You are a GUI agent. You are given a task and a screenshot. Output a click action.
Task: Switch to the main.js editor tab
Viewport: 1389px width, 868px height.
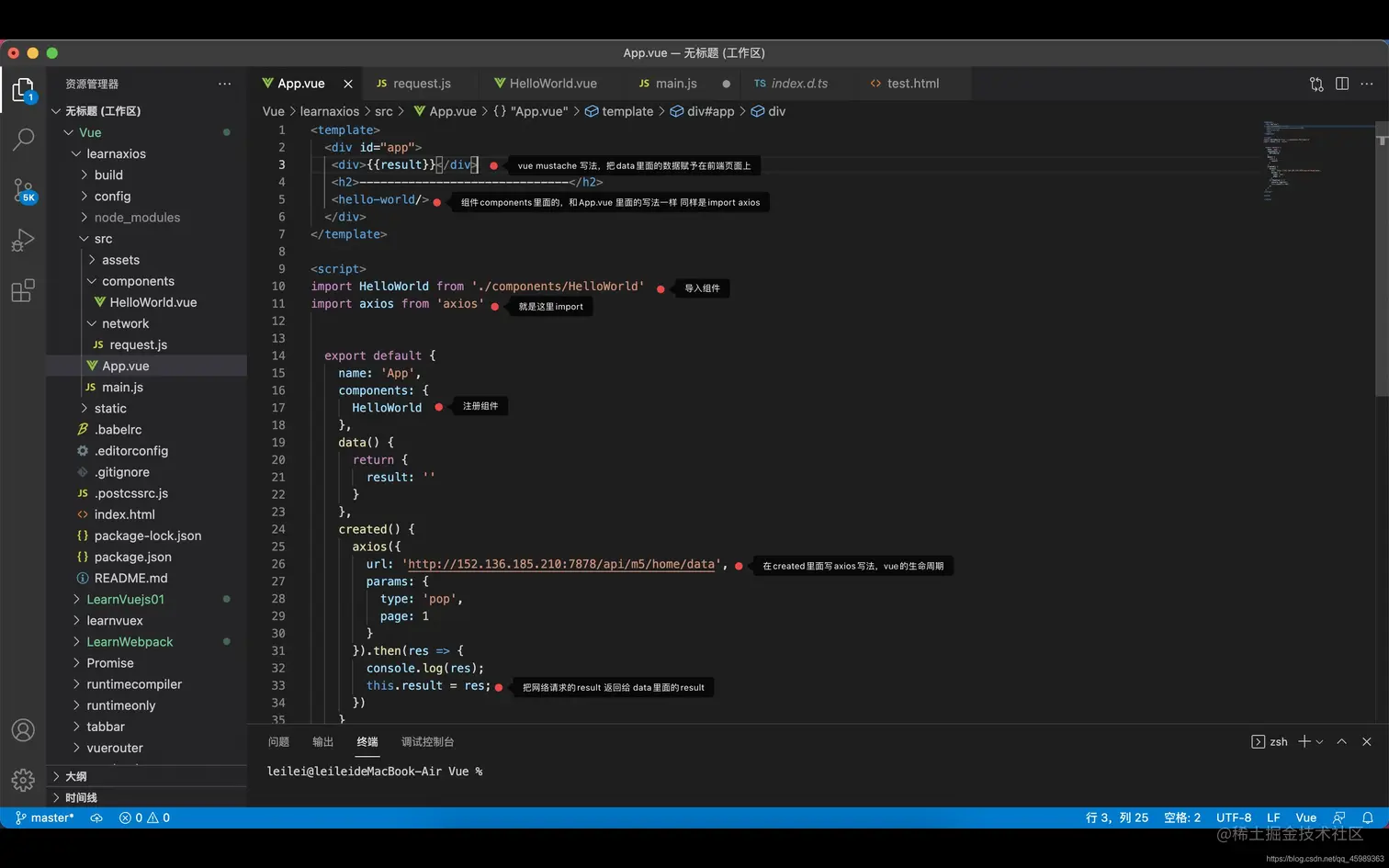676,84
